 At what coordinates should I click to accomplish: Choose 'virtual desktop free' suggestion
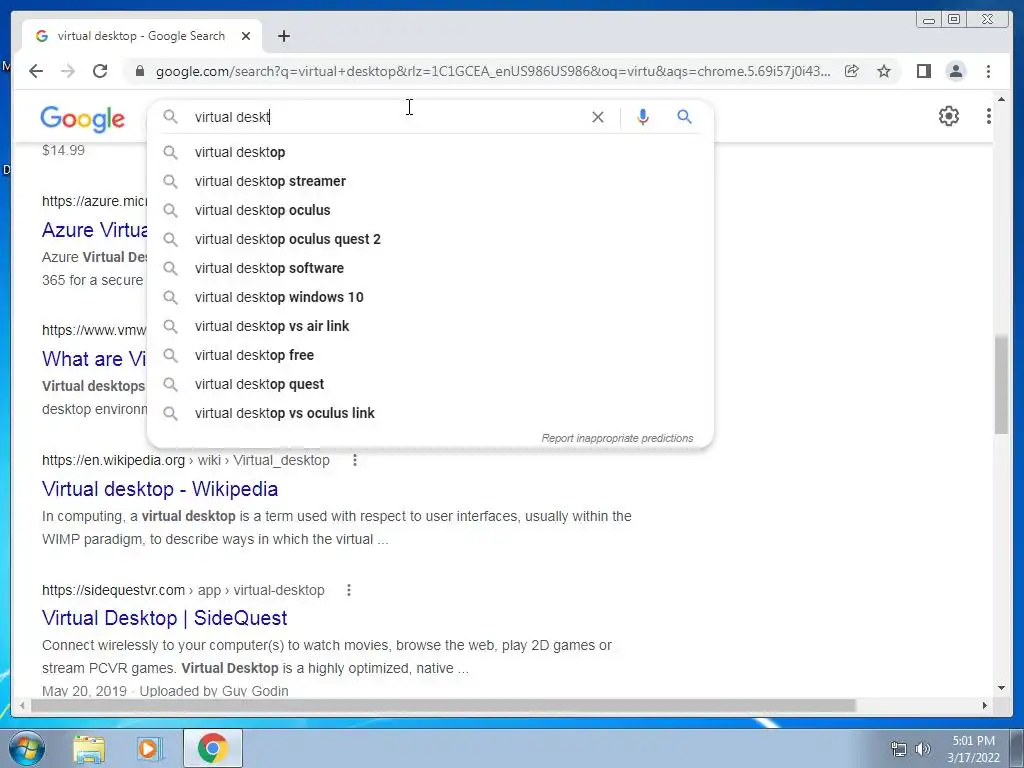click(431, 355)
